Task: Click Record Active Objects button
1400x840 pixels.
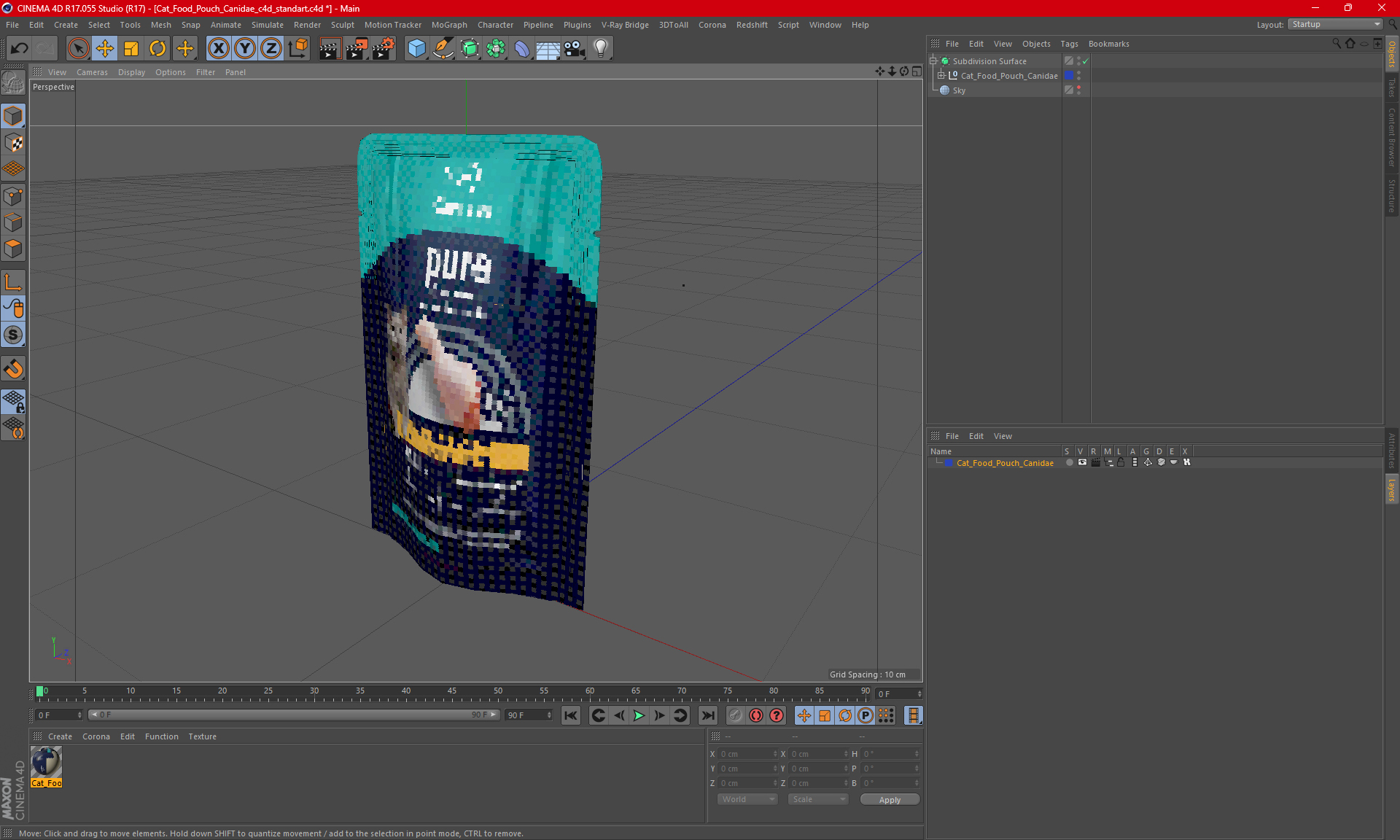Action: pyautogui.click(x=735, y=715)
